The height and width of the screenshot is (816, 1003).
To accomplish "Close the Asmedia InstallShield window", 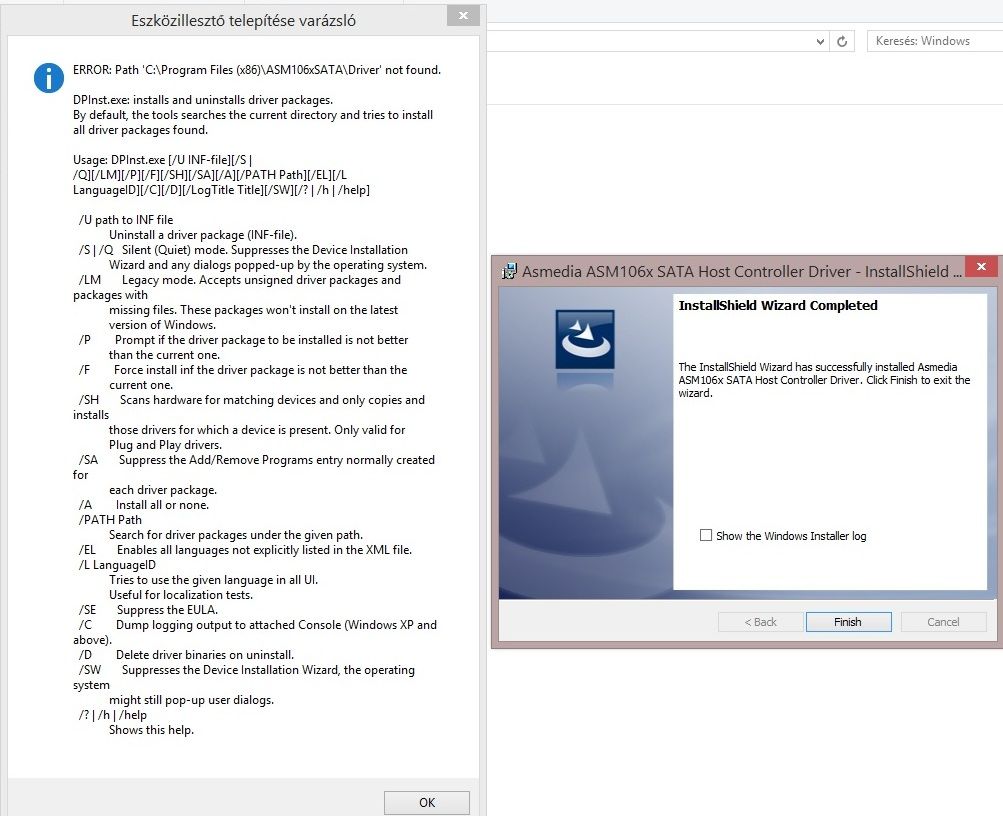I will click(981, 266).
